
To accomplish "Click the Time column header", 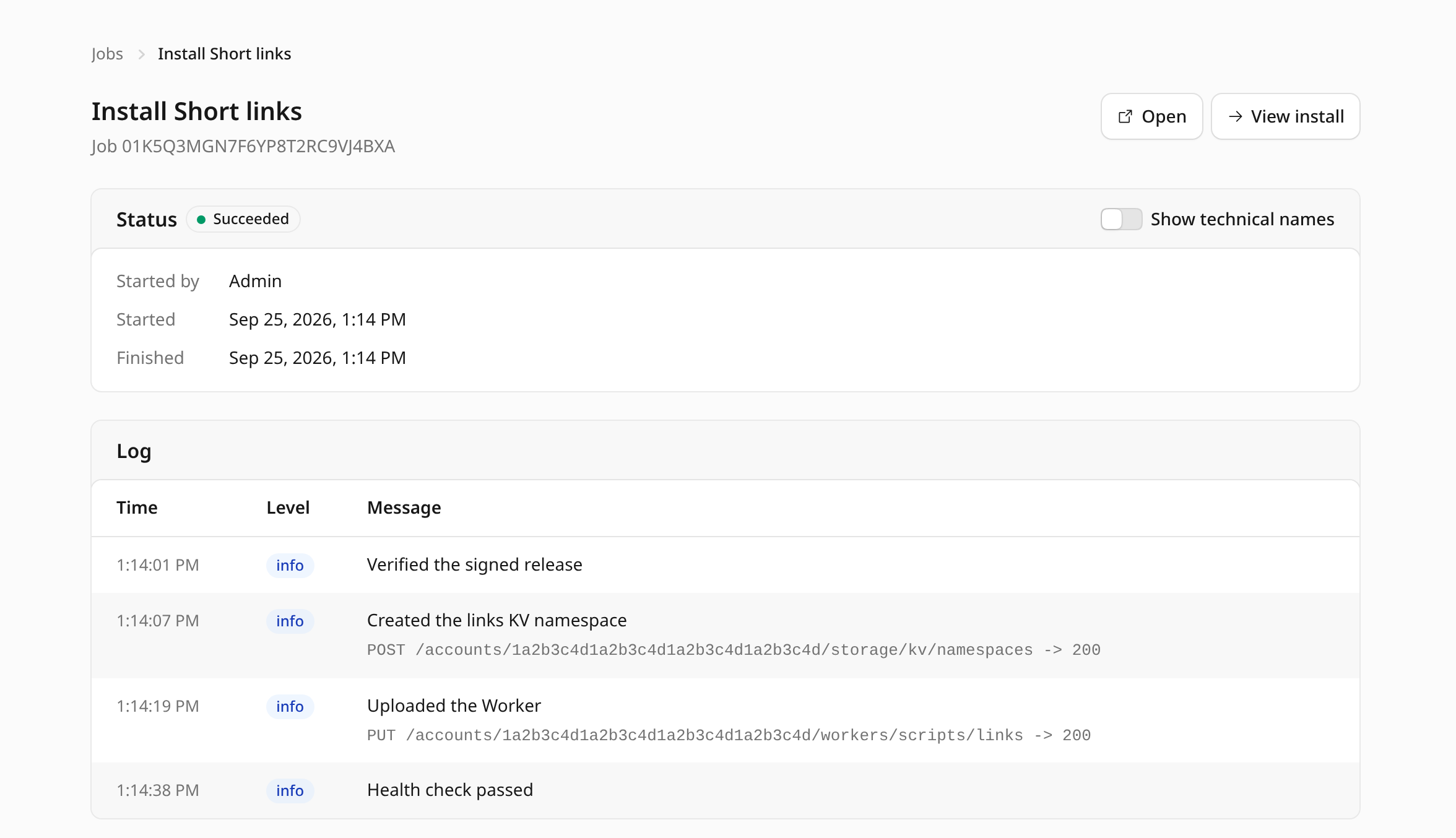I will 137,508.
